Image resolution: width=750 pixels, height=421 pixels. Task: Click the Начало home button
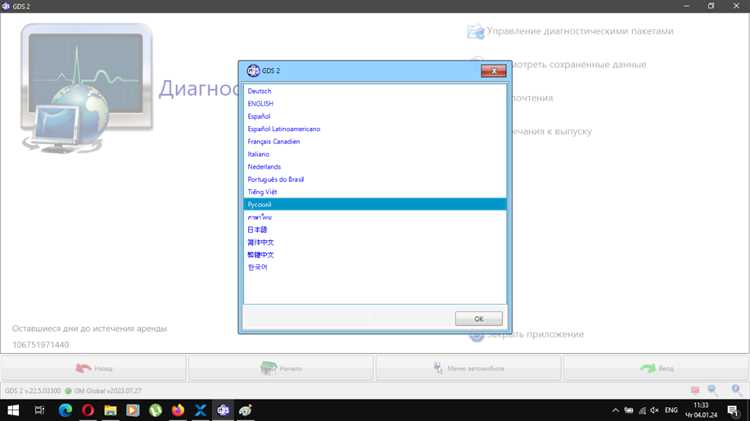[x=281, y=368]
